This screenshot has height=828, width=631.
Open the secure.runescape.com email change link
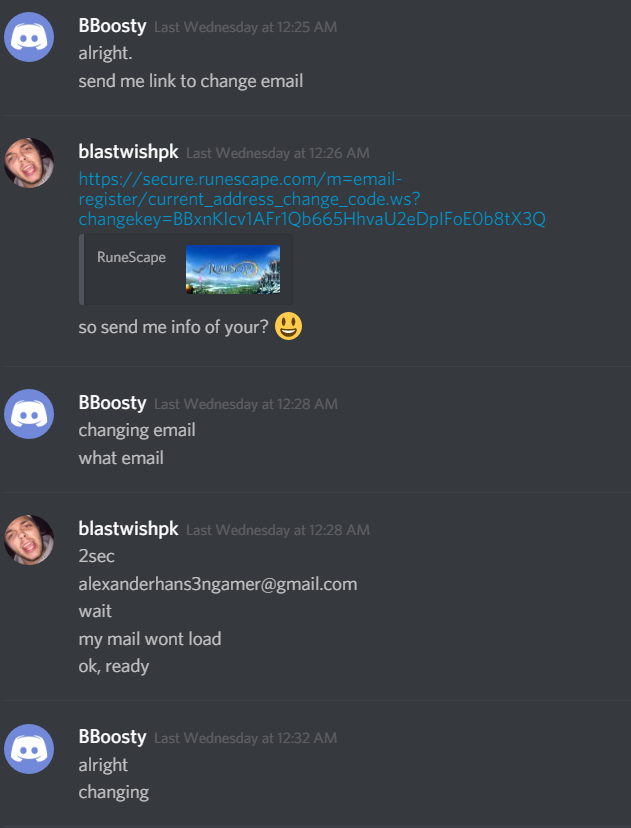[x=312, y=199]
